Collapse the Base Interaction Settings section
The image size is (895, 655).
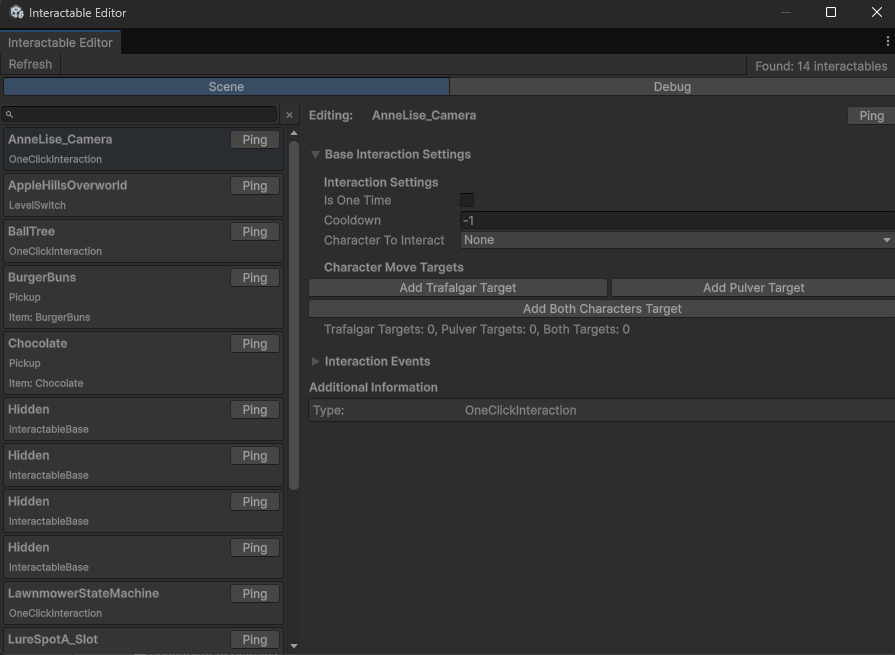(315, 154)
